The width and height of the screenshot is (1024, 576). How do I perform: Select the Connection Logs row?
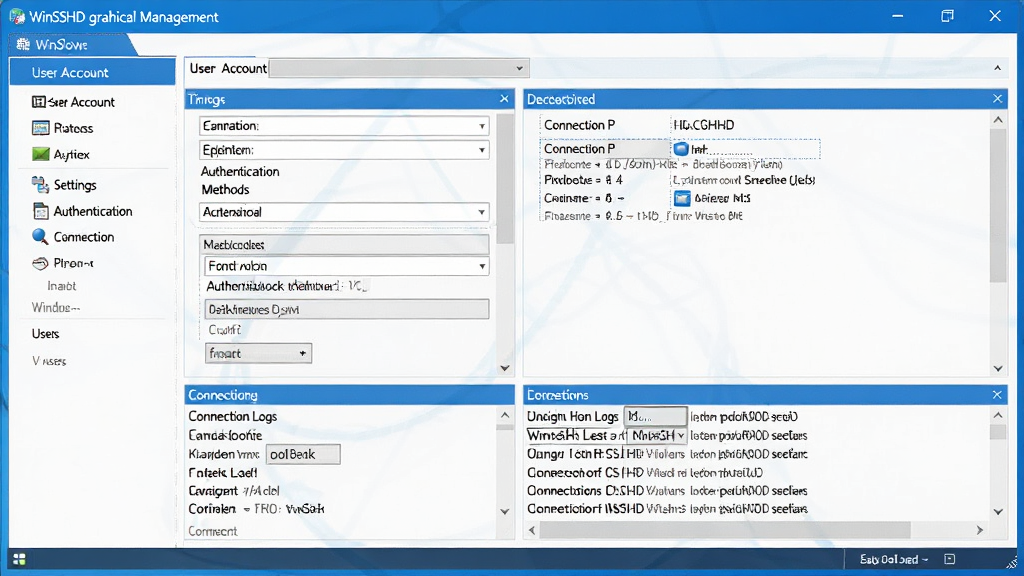click(232, 416)
